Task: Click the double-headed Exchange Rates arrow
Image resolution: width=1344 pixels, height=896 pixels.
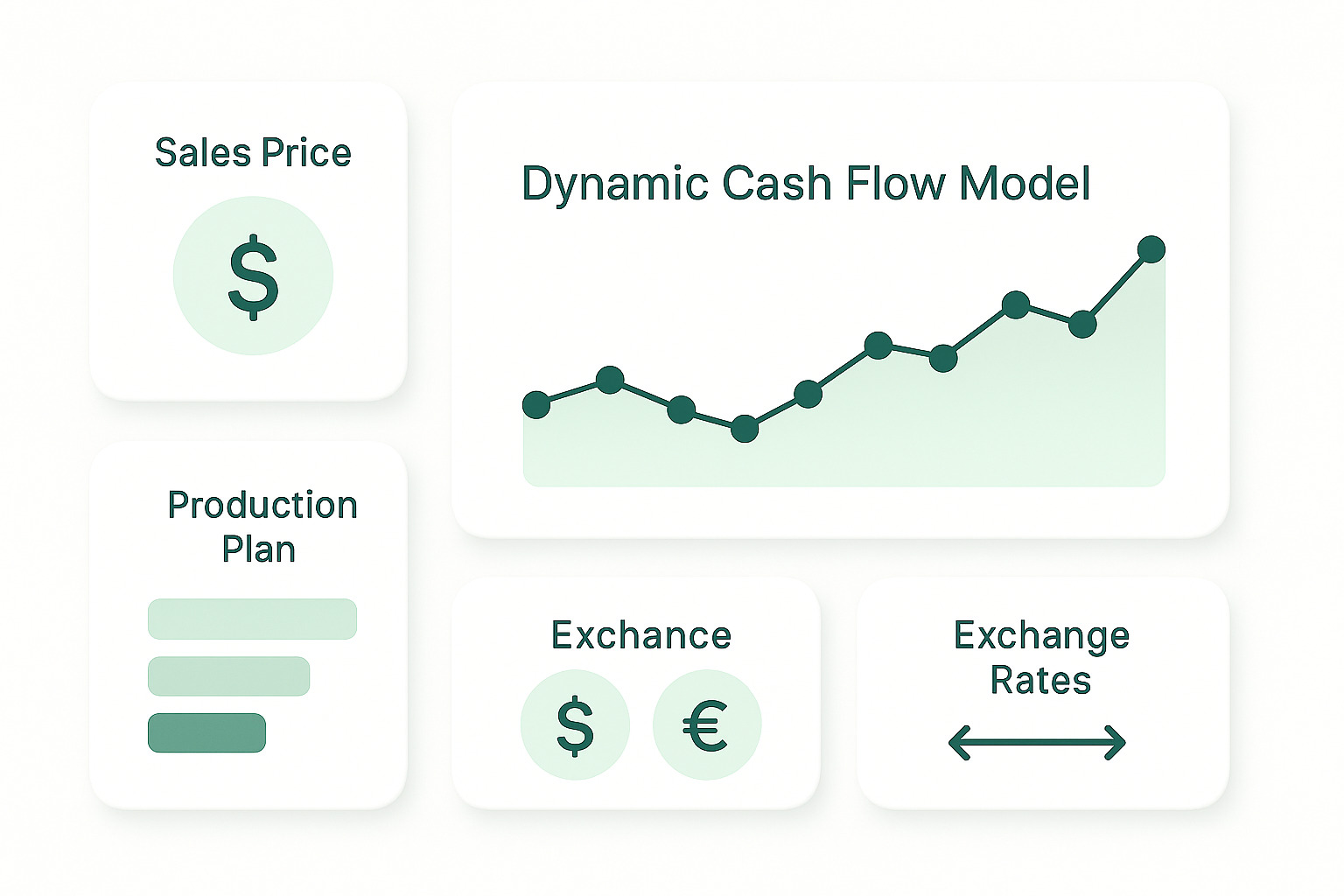Action: 1037,743
